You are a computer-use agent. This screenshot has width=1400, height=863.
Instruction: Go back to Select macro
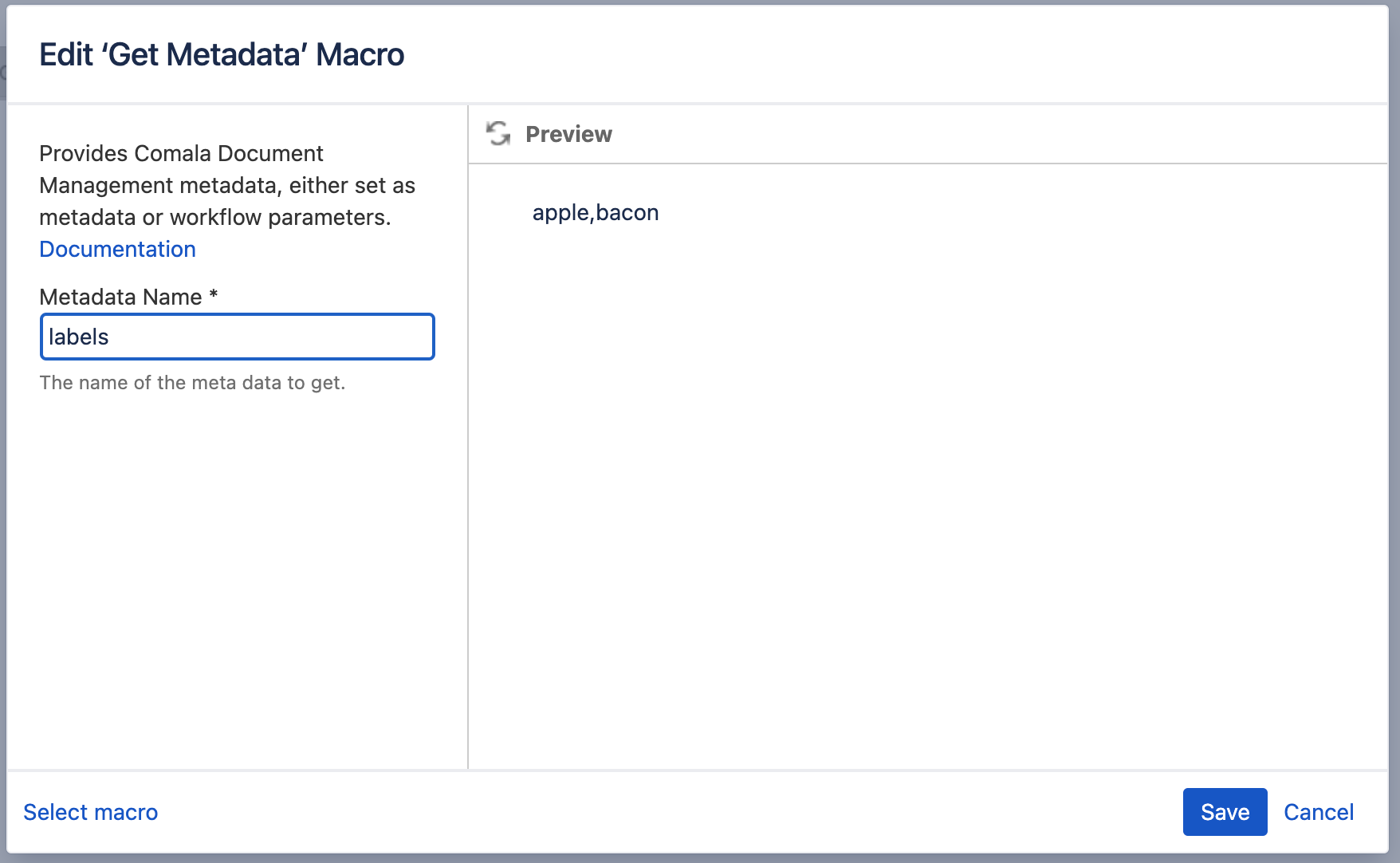click(91, 812)
